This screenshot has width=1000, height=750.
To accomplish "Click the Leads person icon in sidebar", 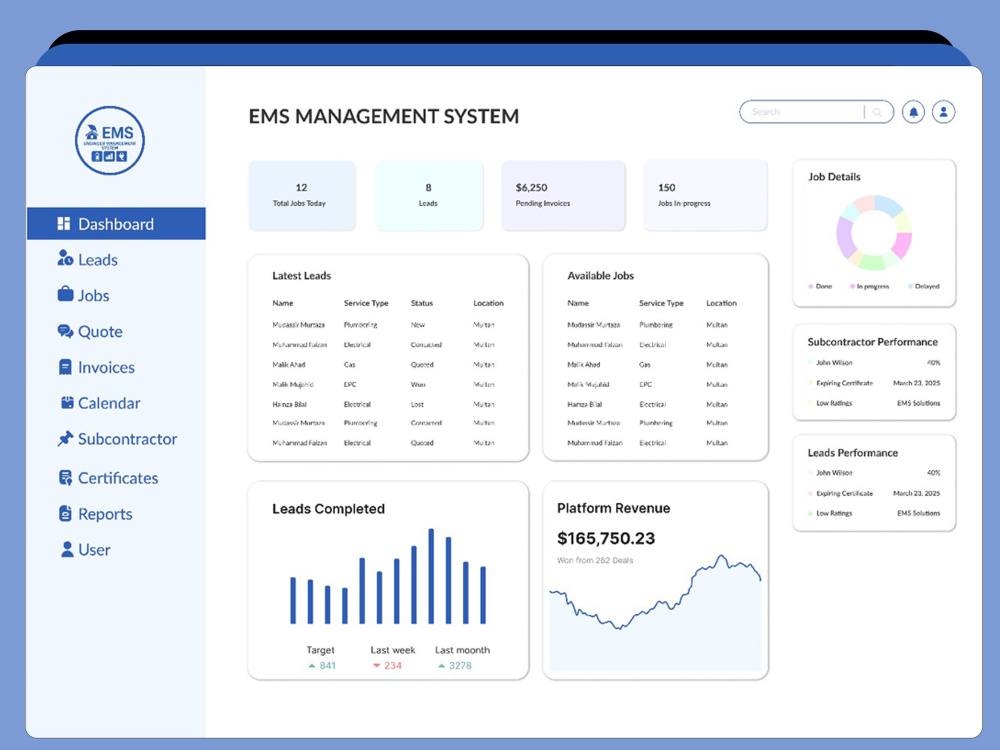I will click(65, 258).
